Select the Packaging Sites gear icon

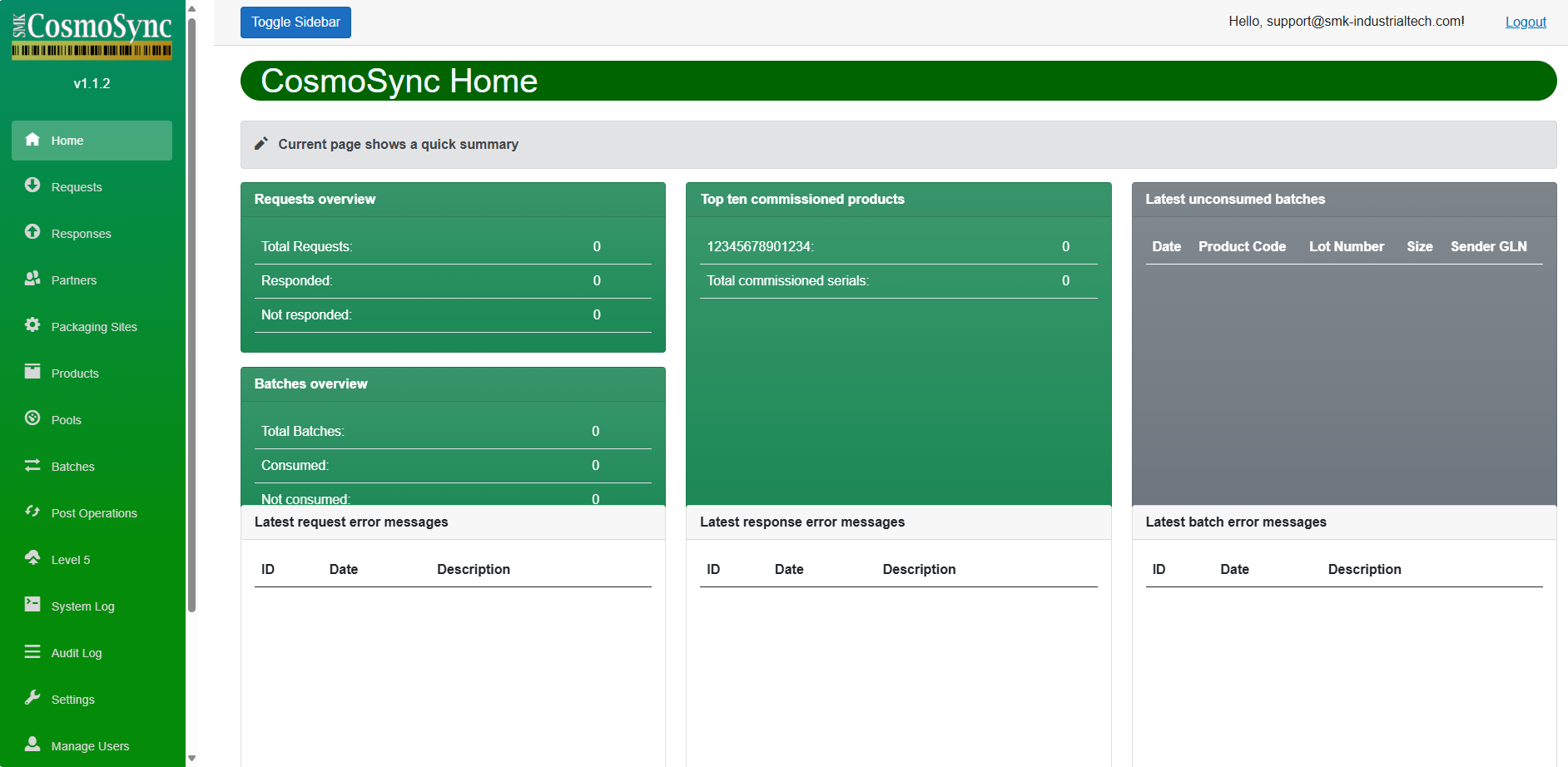[32, 326]
